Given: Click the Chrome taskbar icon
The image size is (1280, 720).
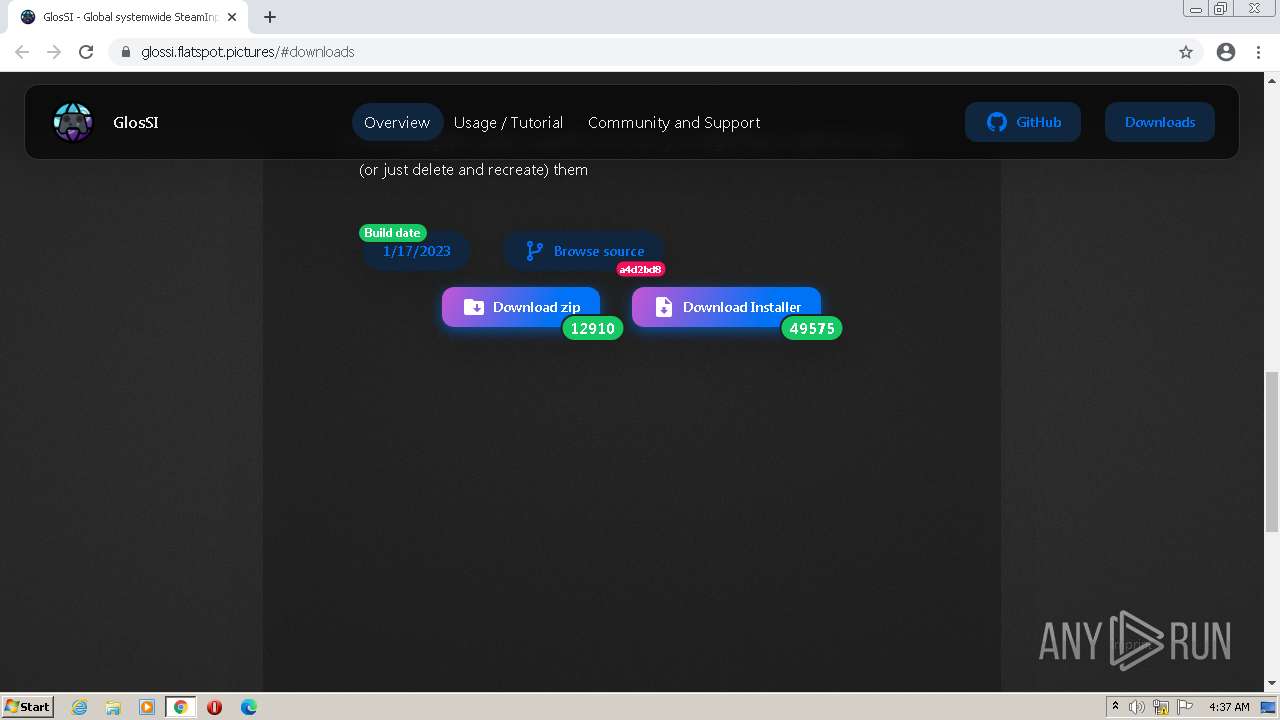Looking at the screenshot, I should [x=181, y=707].
